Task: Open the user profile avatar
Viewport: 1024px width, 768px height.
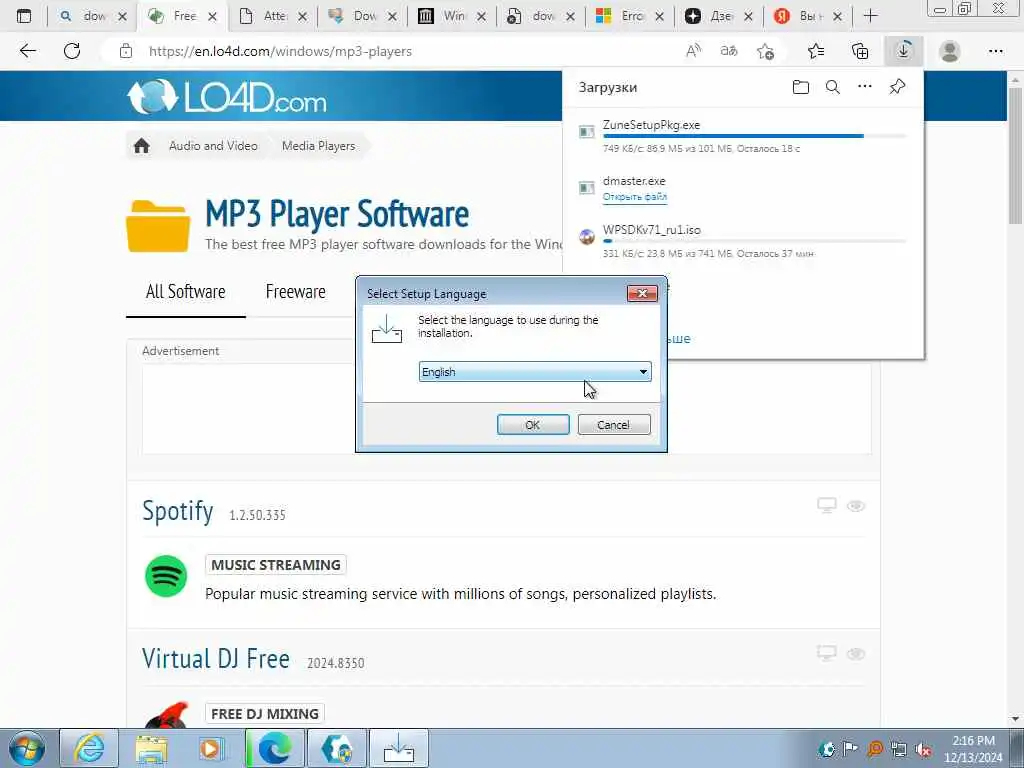Action: pyautogui.click(x=950, y=51)
